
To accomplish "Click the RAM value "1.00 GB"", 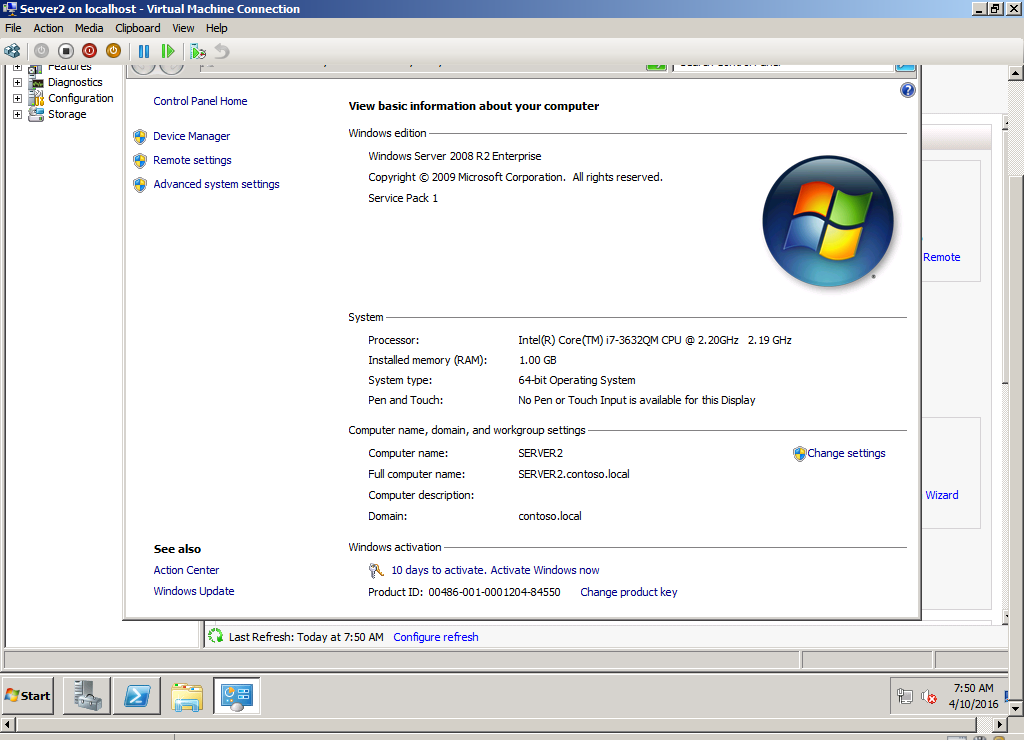I will (x=537, y=361).
